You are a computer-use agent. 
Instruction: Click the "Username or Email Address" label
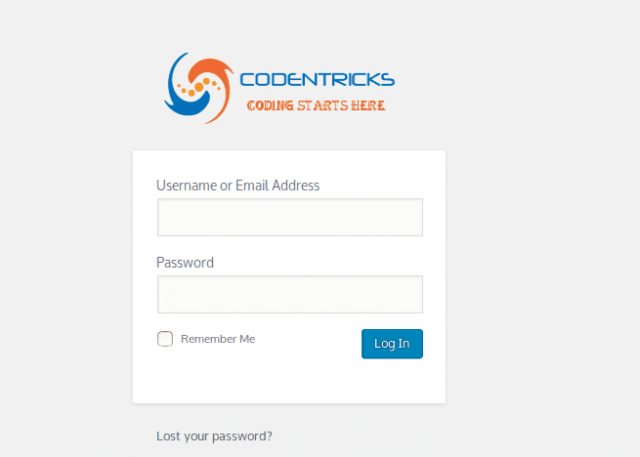click(238, 185)
